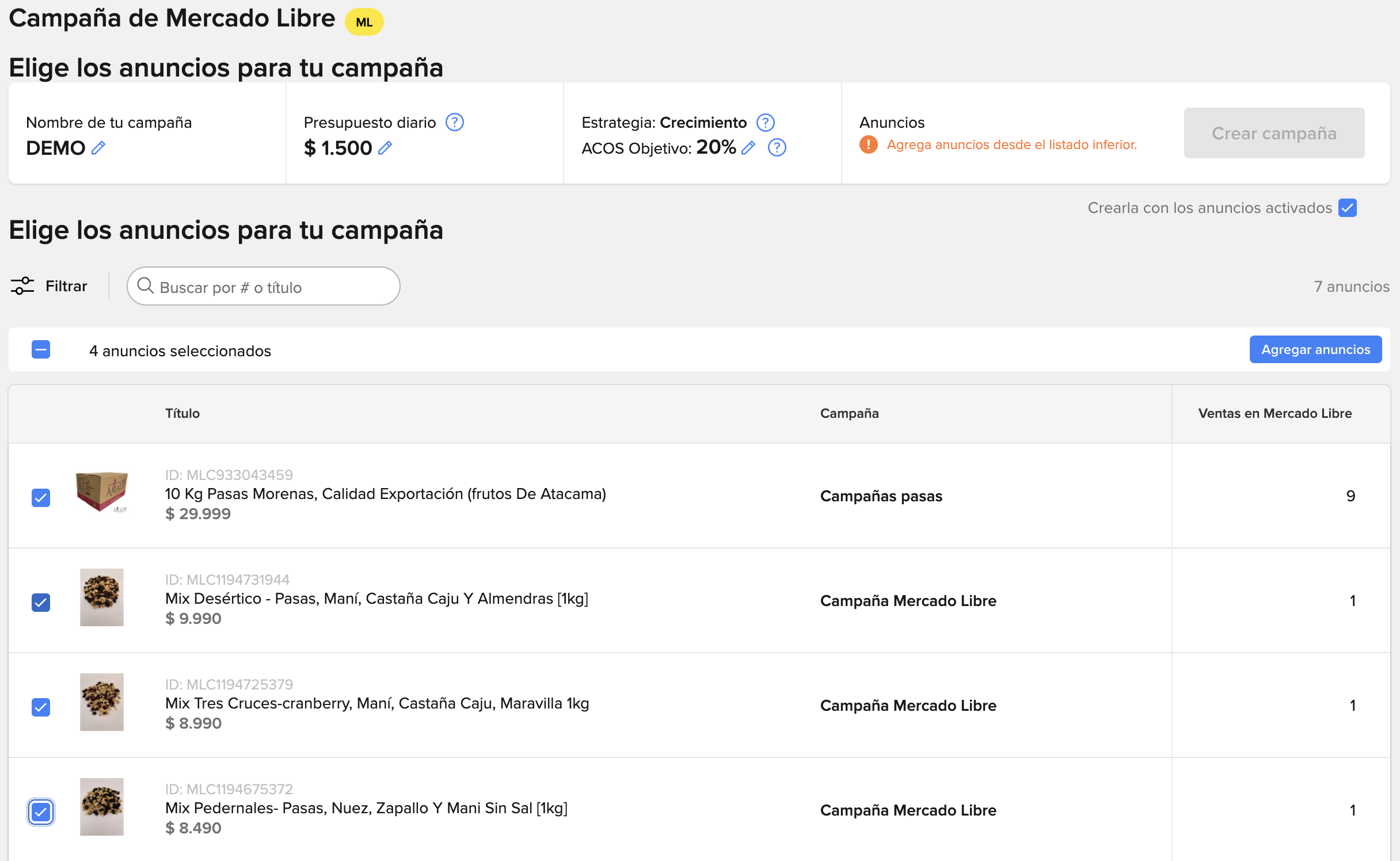
Task: Click the ID MLC1194725379 text
Action: [x=229, y=684]
